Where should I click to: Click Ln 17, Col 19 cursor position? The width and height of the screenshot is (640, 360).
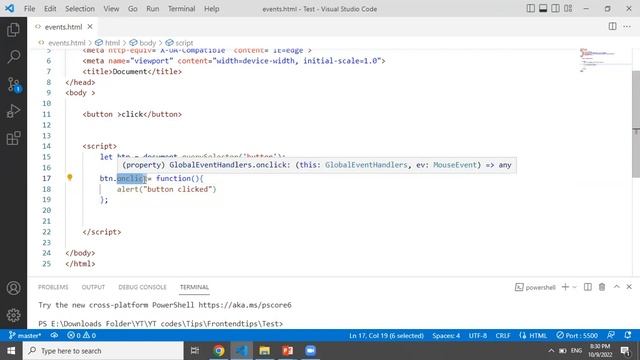tap(386, 336)
